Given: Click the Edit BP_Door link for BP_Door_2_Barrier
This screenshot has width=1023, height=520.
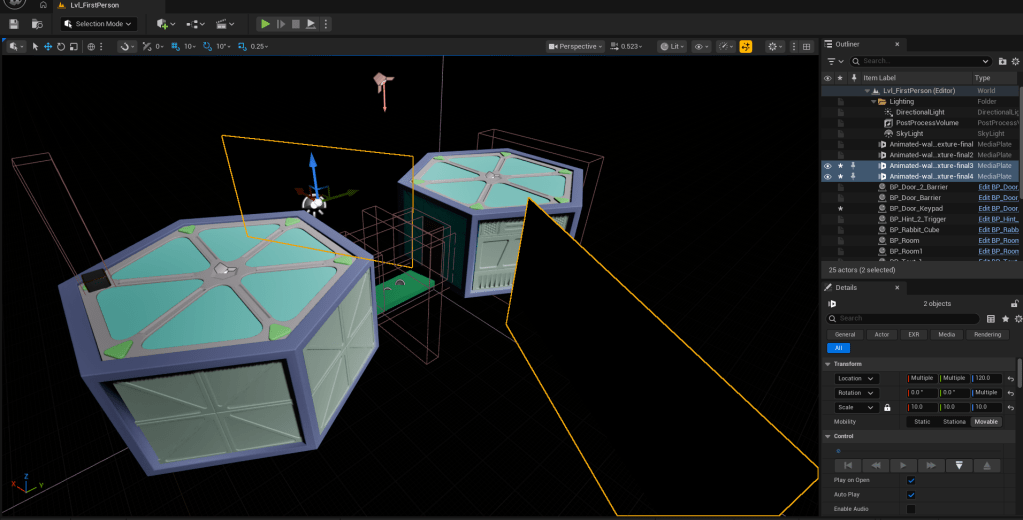Looking at the screenshot, I should (x=998, y=187).
